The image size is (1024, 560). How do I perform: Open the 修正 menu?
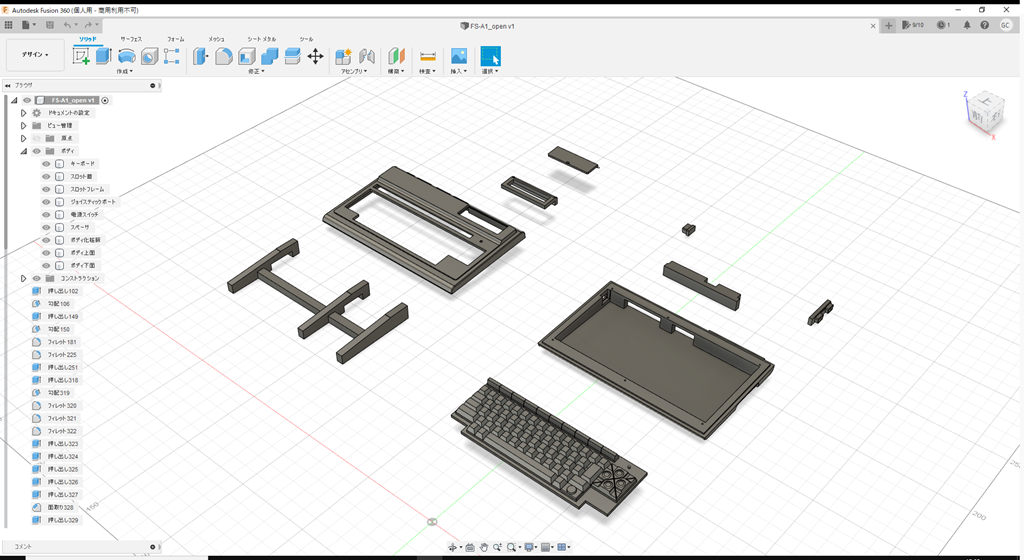256,72
